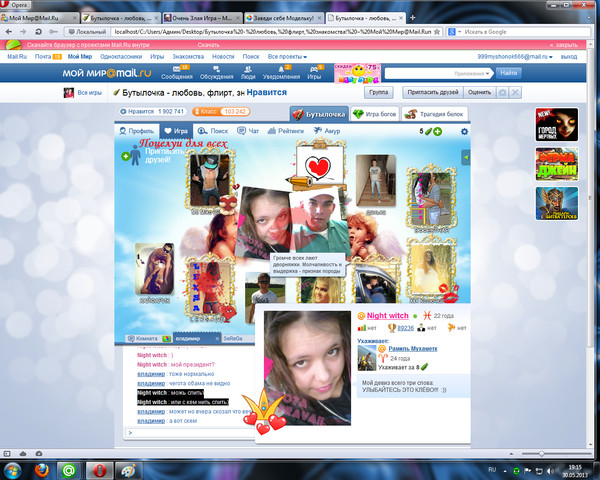
Task: Expand the side panel green arrow
Action: (x=466, y=157)
